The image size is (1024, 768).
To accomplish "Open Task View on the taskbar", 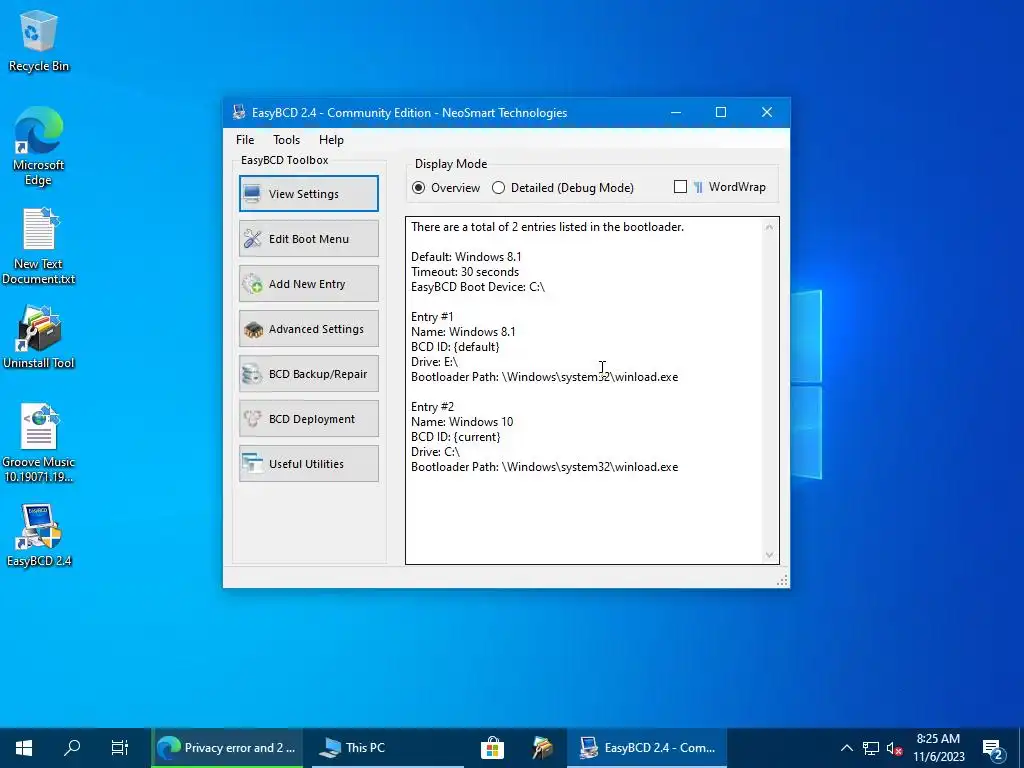I will pyautogui.click(x=120, y=748).
